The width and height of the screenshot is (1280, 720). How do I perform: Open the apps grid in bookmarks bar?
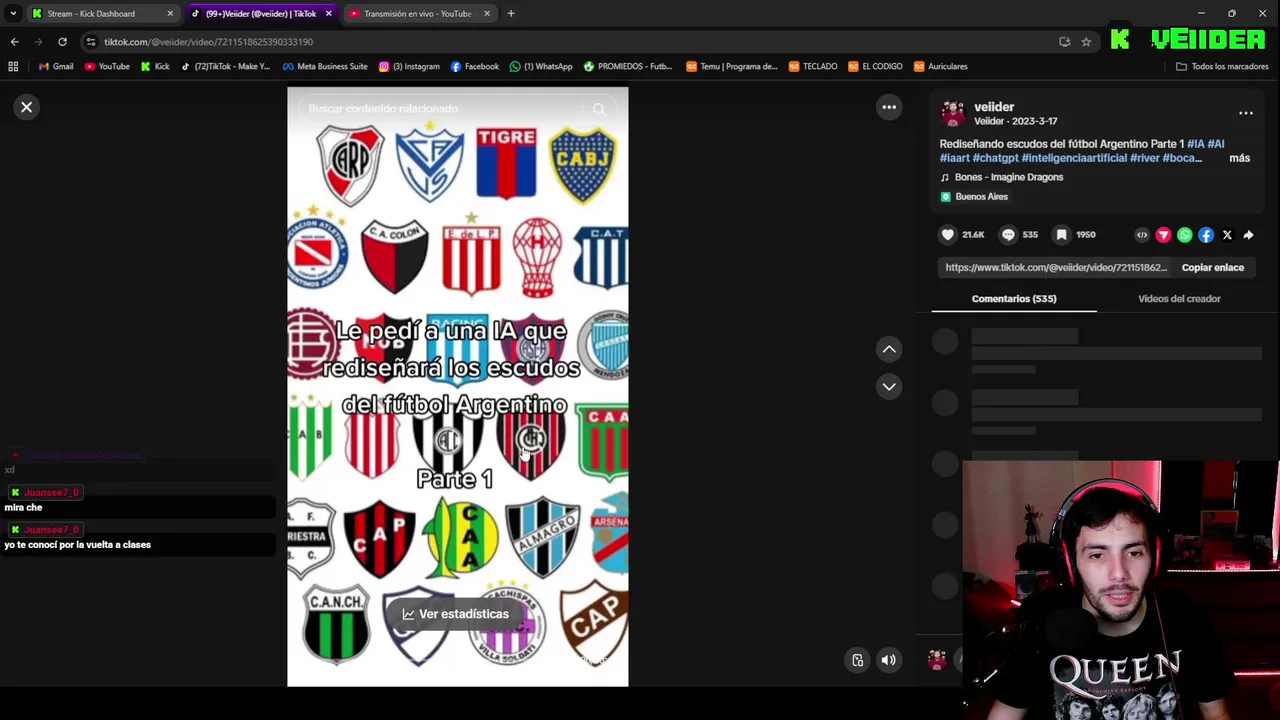point(13,67)
